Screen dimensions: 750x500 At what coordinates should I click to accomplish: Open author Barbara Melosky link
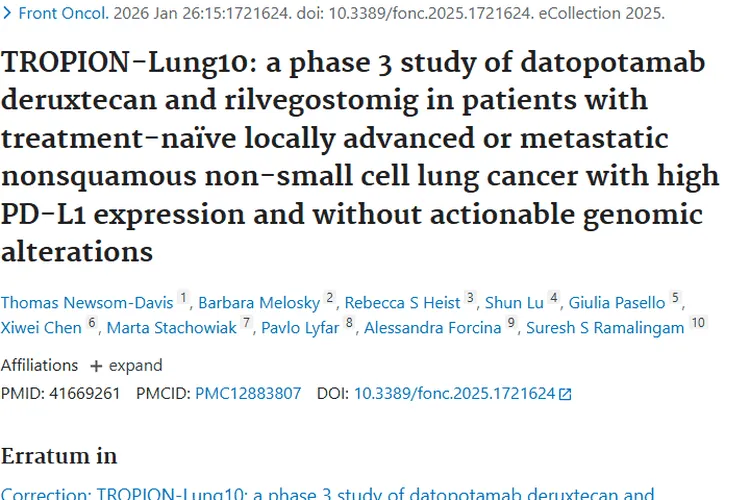coord(259,302)
